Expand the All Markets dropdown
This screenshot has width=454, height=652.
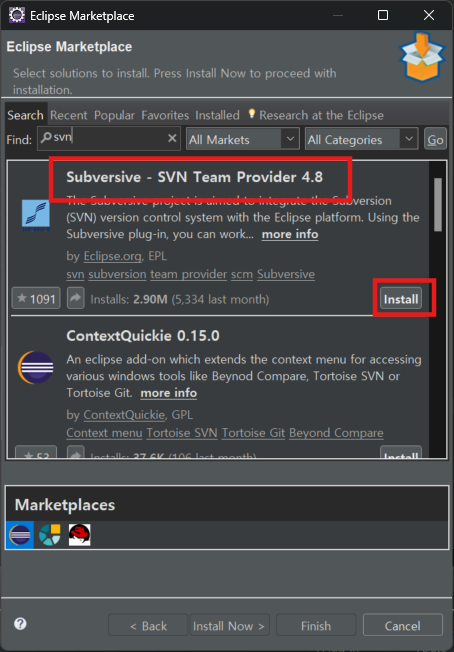pos(242,139)
